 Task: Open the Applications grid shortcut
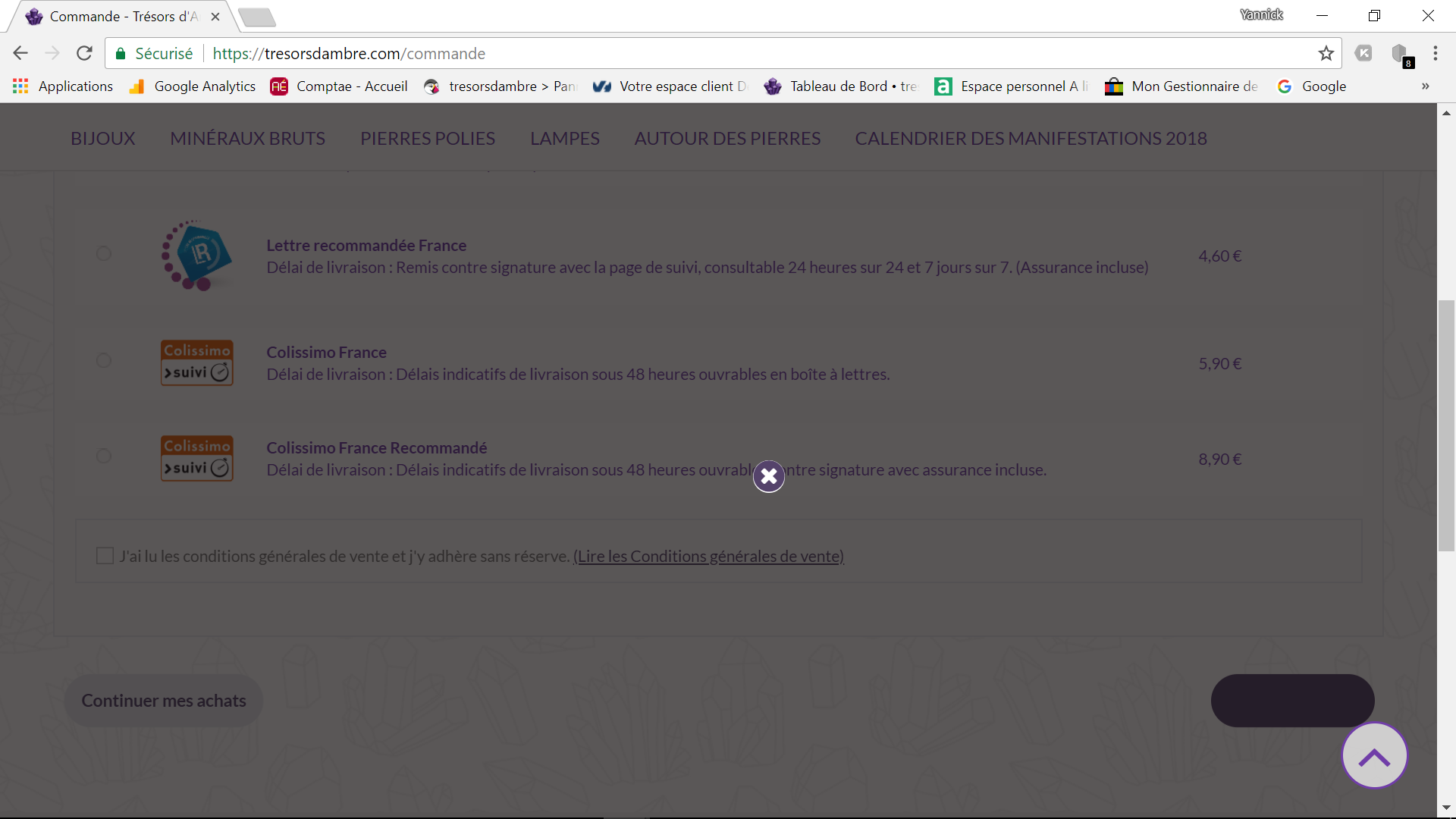coord(63,86)
